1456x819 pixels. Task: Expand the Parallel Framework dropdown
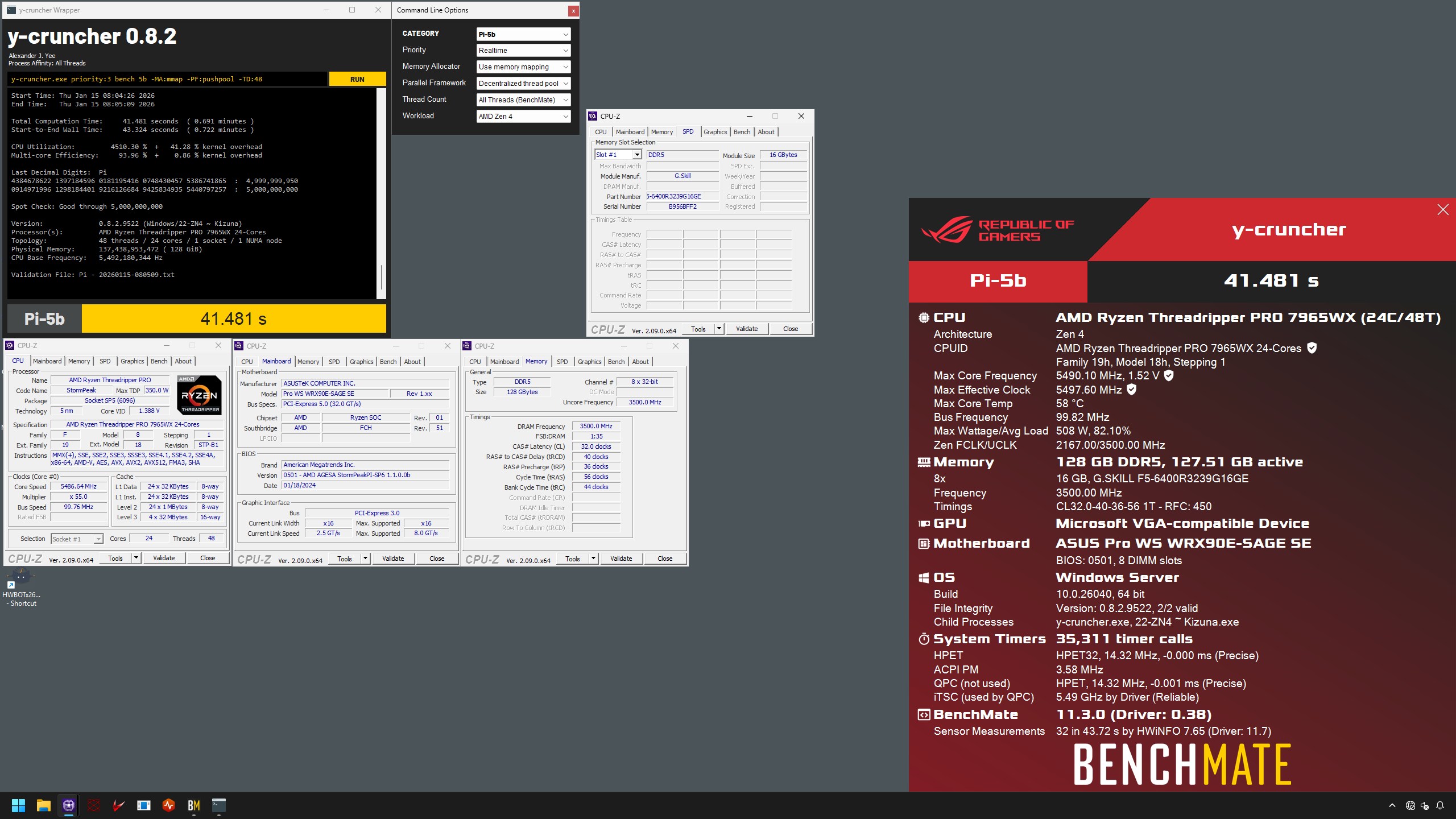[x=523, y=84]
